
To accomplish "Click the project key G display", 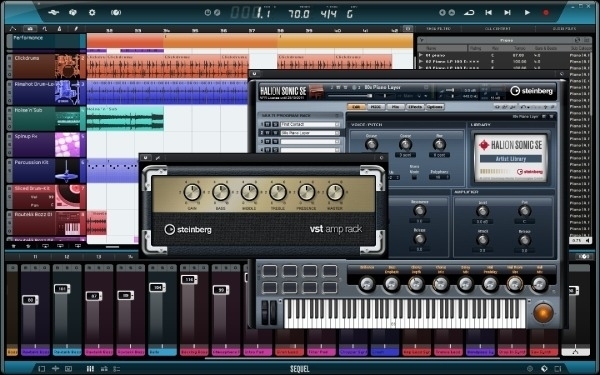I will [349, 14].
